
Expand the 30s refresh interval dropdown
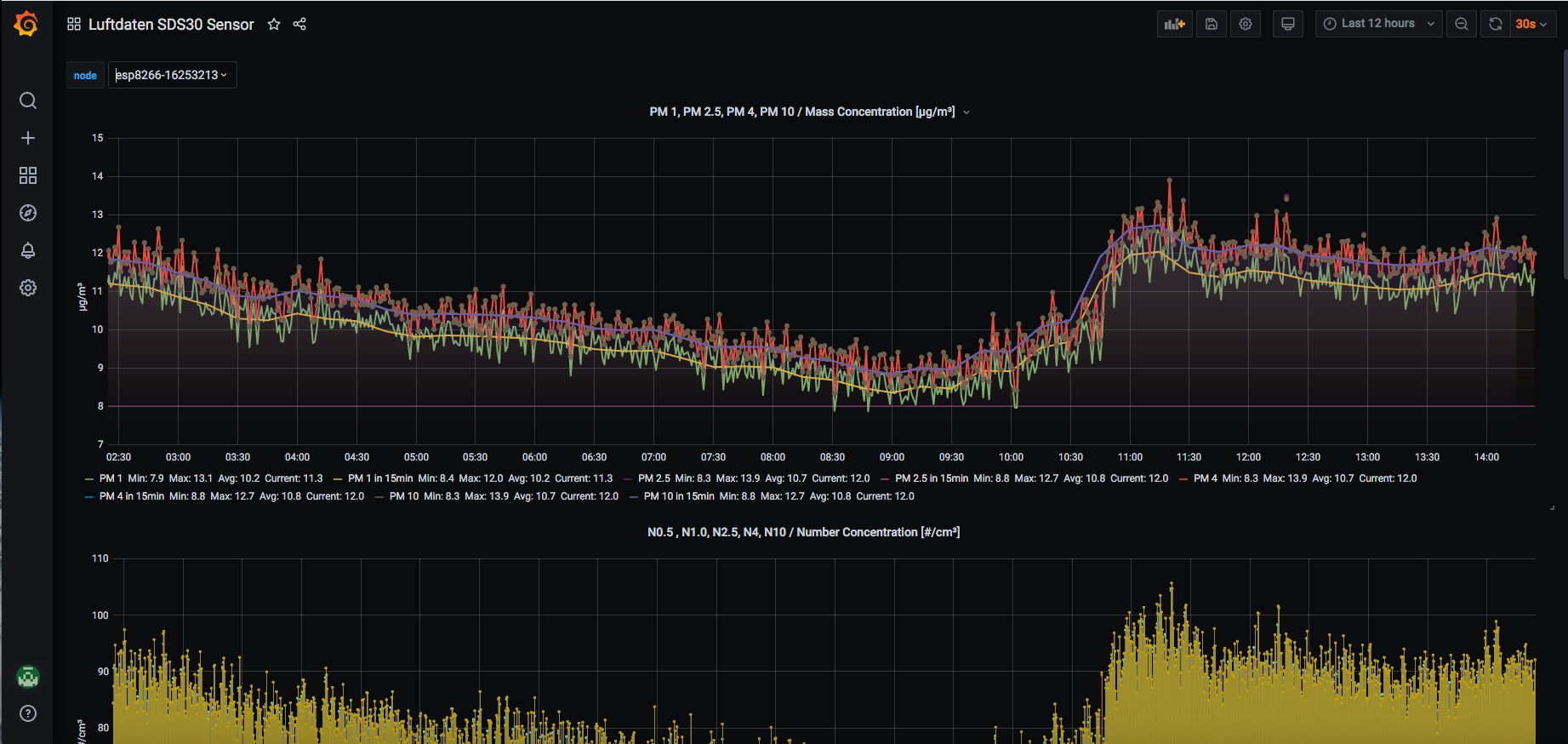click(x=1531, y=24)
